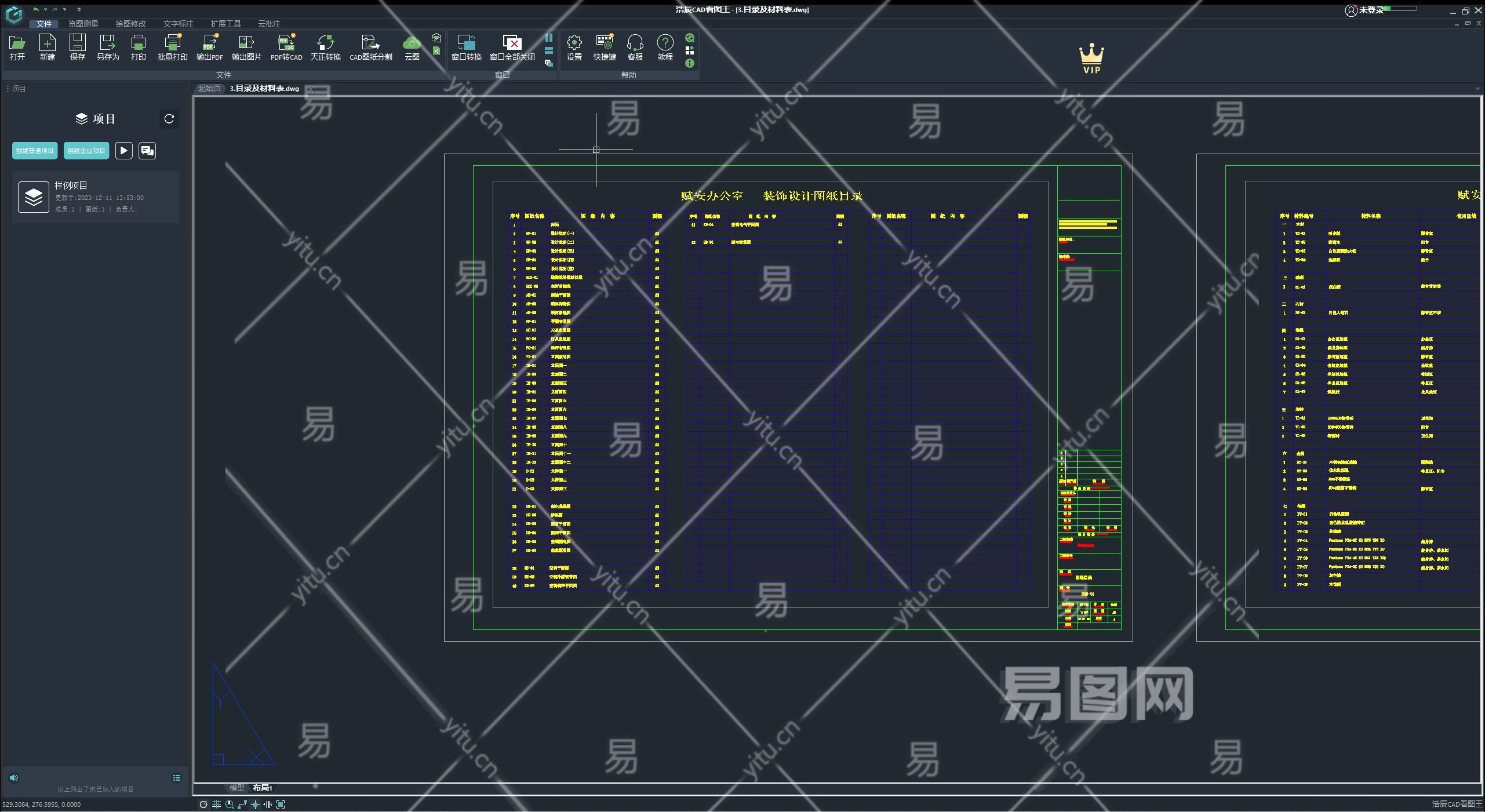
Task: Select the 模型 layout tab
Action: click(236, 788)
